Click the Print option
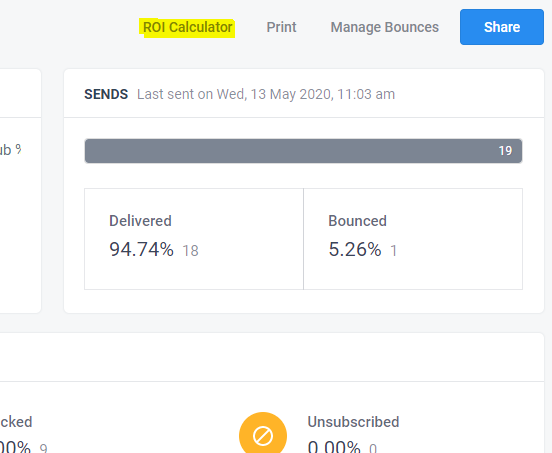Image resolution: width=552 pixels, height=453 pixels. pos(281,27)
